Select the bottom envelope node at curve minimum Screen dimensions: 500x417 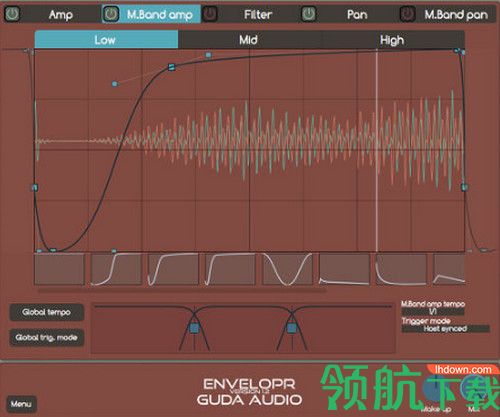click(53, 250)
